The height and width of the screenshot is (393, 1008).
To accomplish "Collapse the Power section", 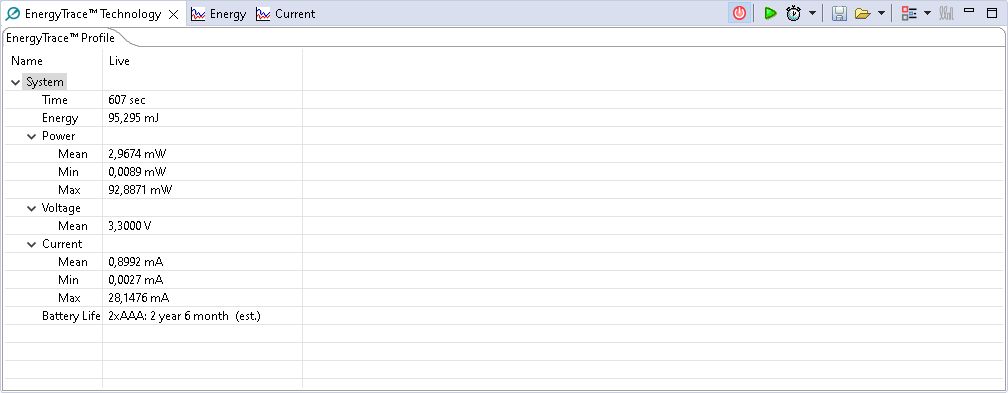I will (x=31, y=136).
